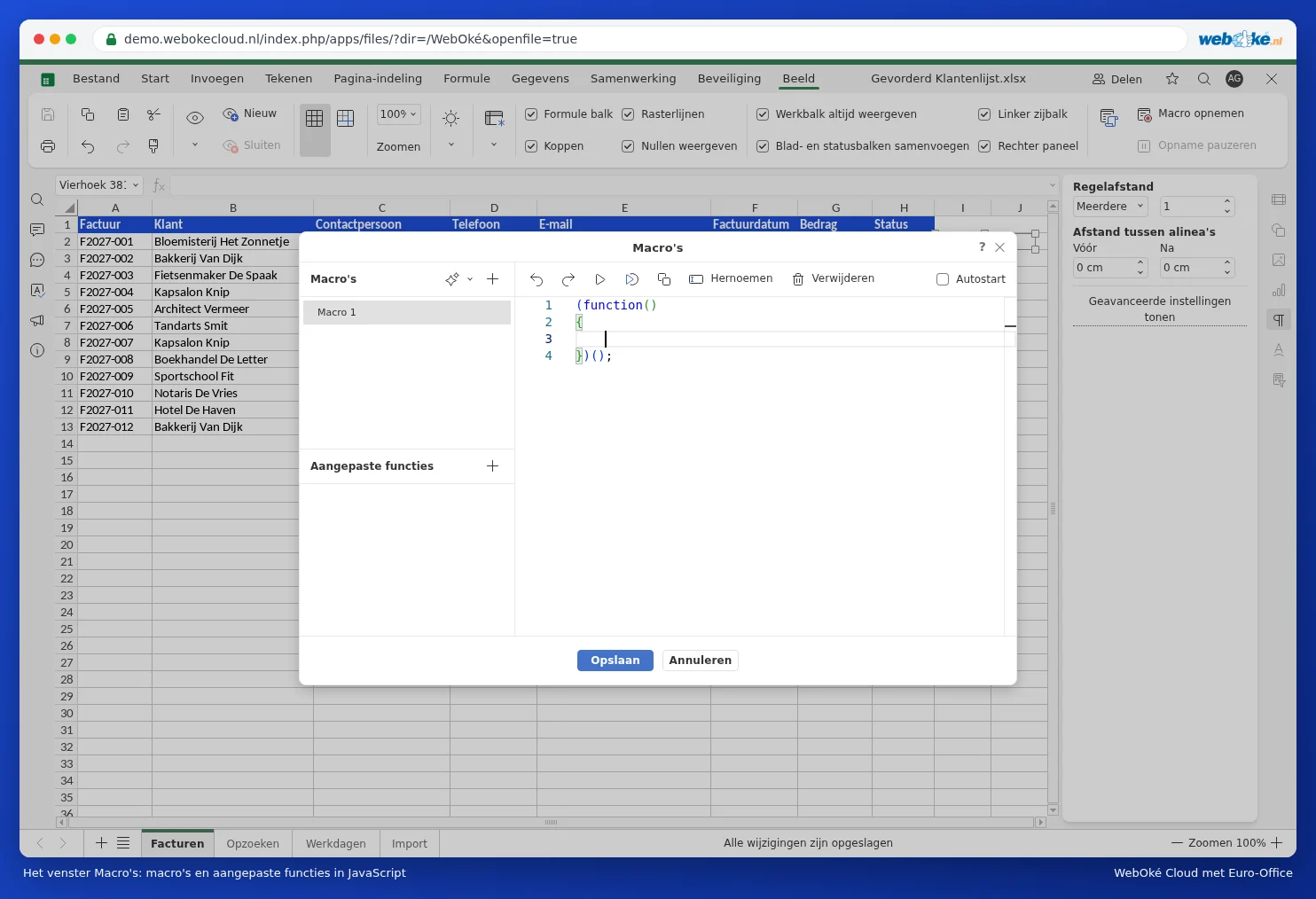Show the info icon panel in left sidebar

(x=37, y=350)
